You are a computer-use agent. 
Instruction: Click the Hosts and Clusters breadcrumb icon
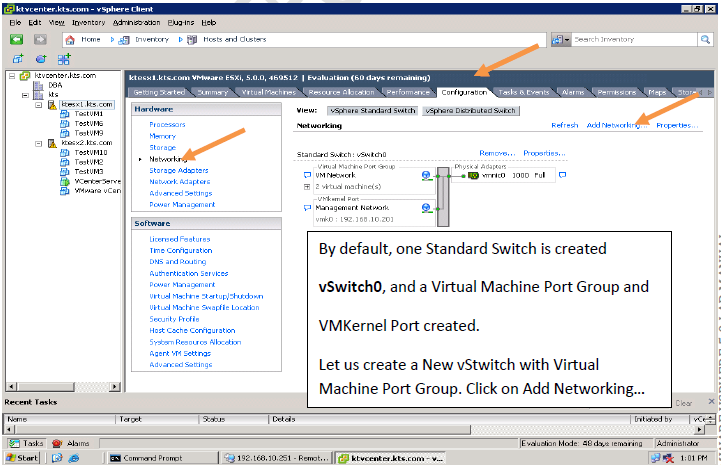pos(192,40)
